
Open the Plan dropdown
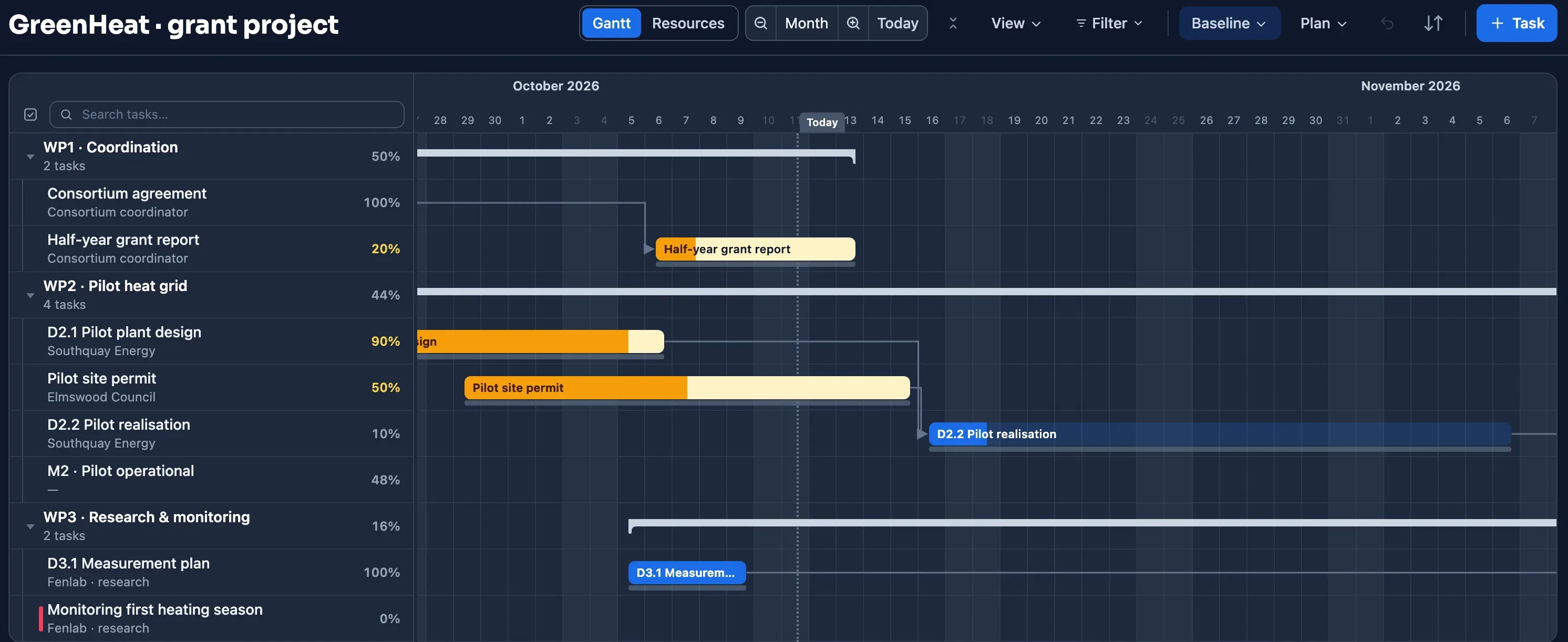pos(1323,23)
